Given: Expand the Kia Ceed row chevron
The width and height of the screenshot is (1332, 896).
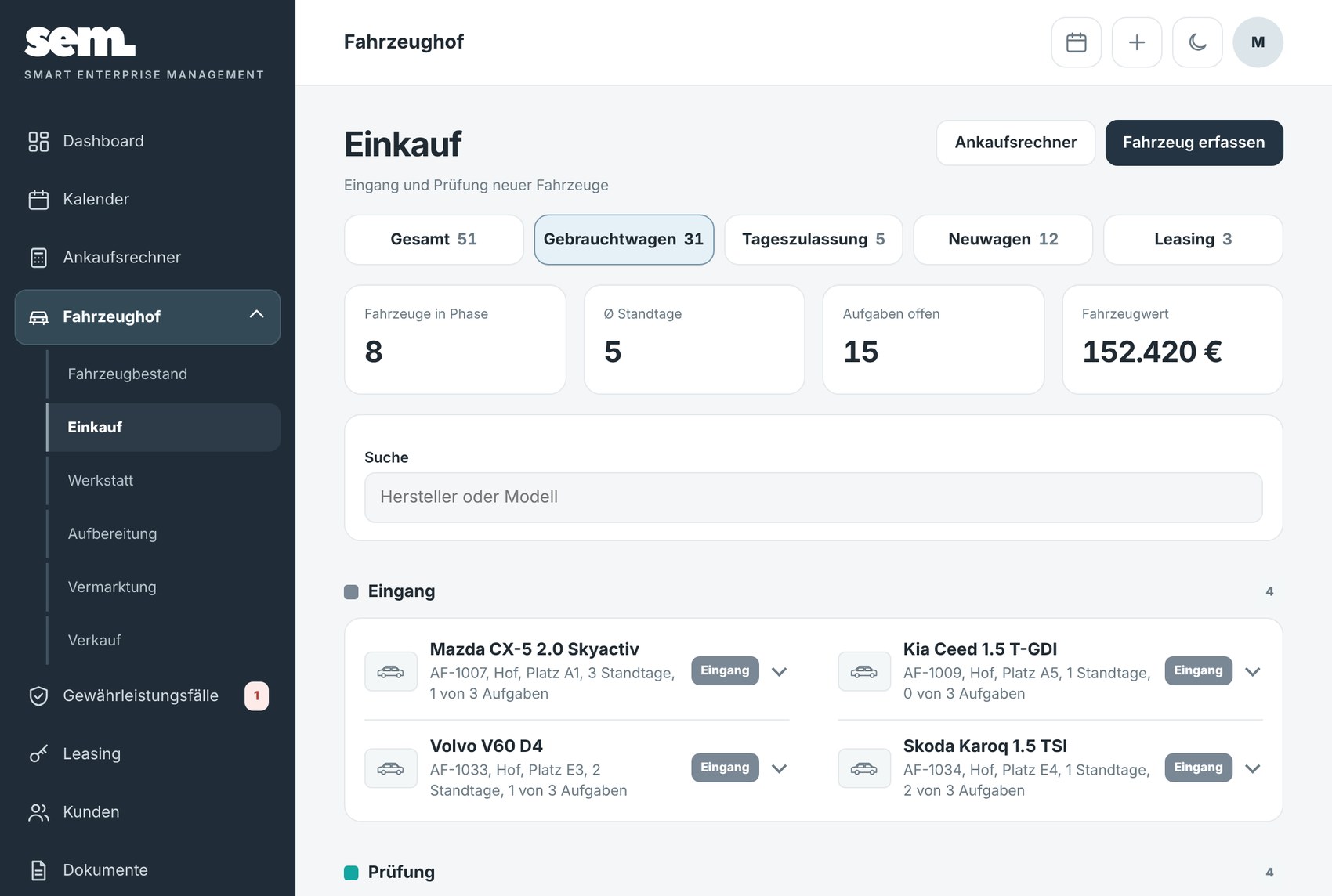Looking at the screenshot, I should coord(1252,671).
